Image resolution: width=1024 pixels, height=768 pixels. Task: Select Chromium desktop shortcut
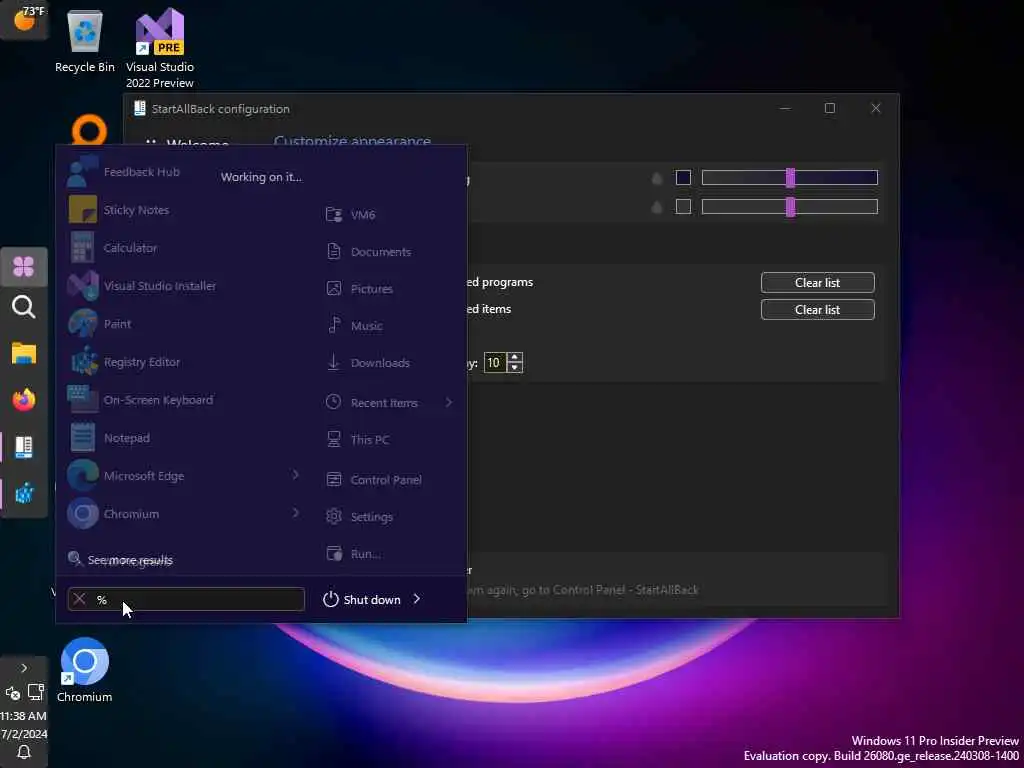pos(84,670)
